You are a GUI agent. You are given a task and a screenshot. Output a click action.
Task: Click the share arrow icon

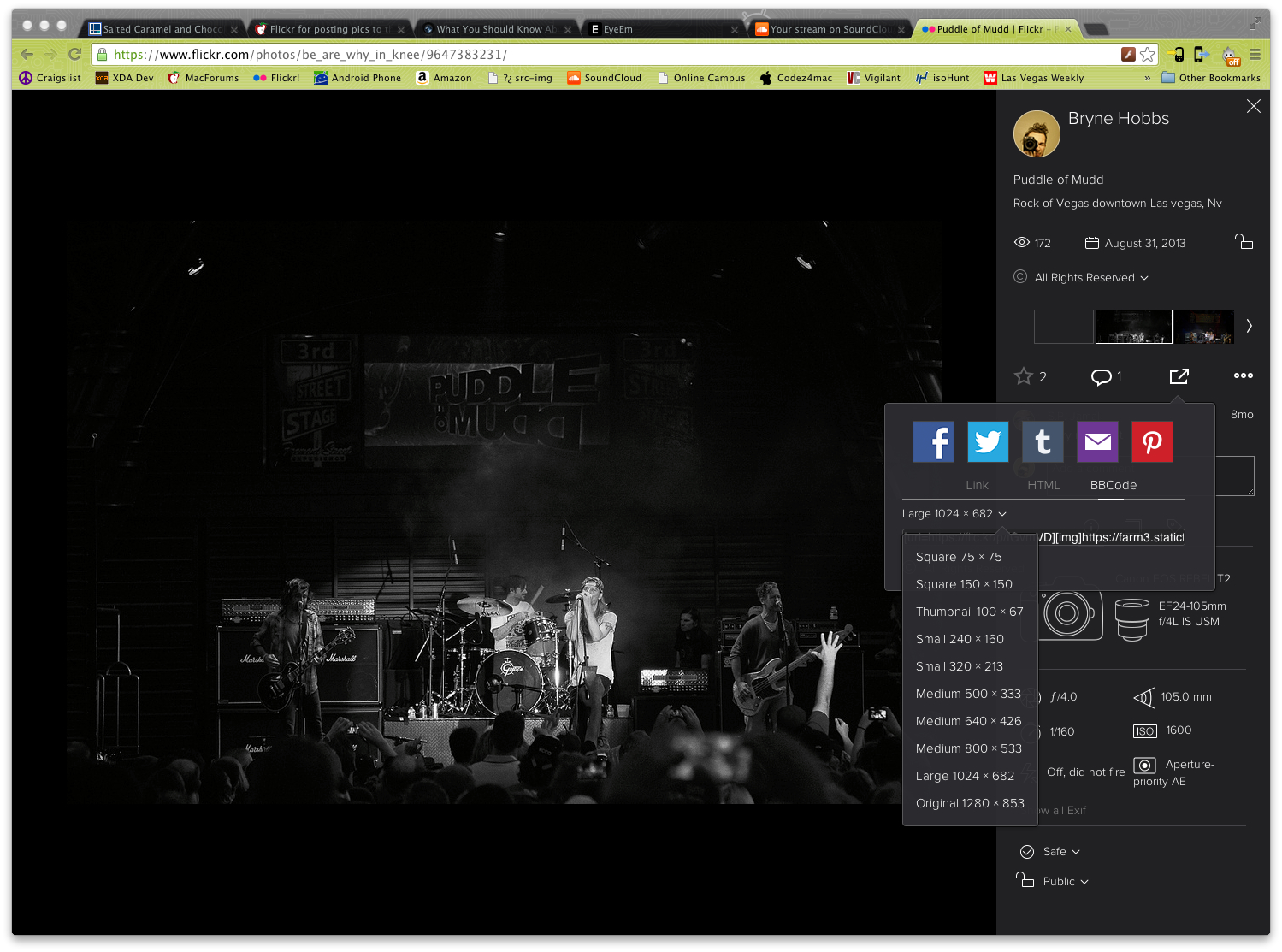click(x=1179, y=376)
